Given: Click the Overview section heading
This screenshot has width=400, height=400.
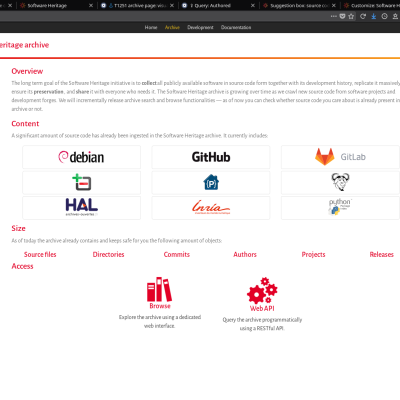Looking at the screenshot, I should (x=27, y=71).
